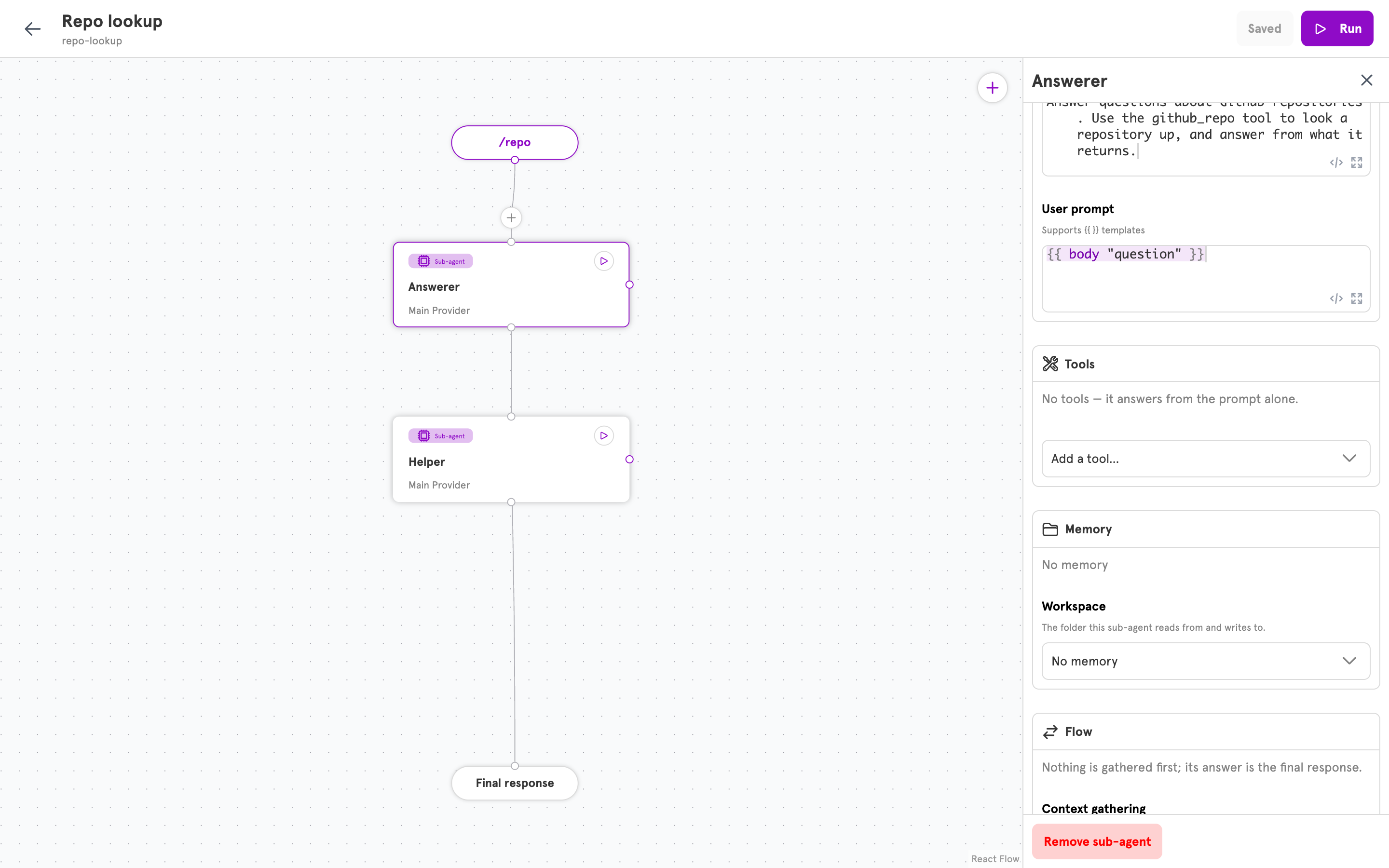
Task: Click the repo-lookup slug text
Action: point(92,41)
